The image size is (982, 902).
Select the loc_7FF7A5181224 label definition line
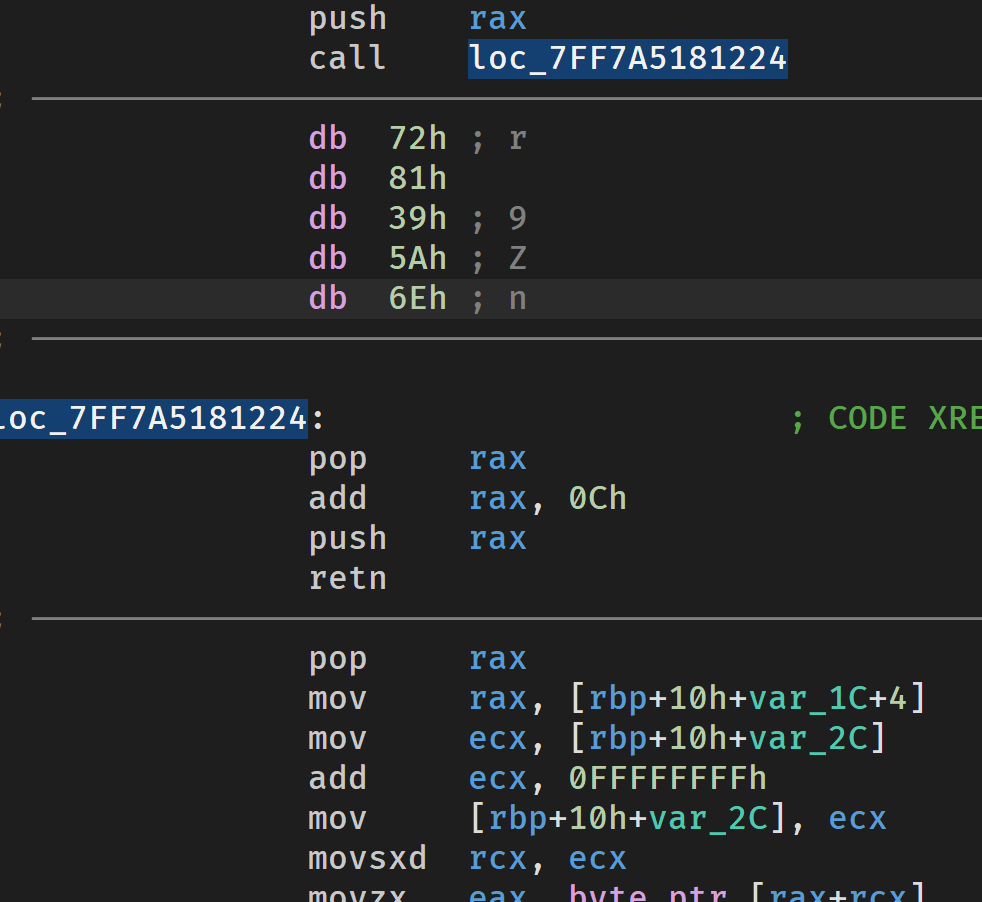pyautogui.click(x=155, y=419)
